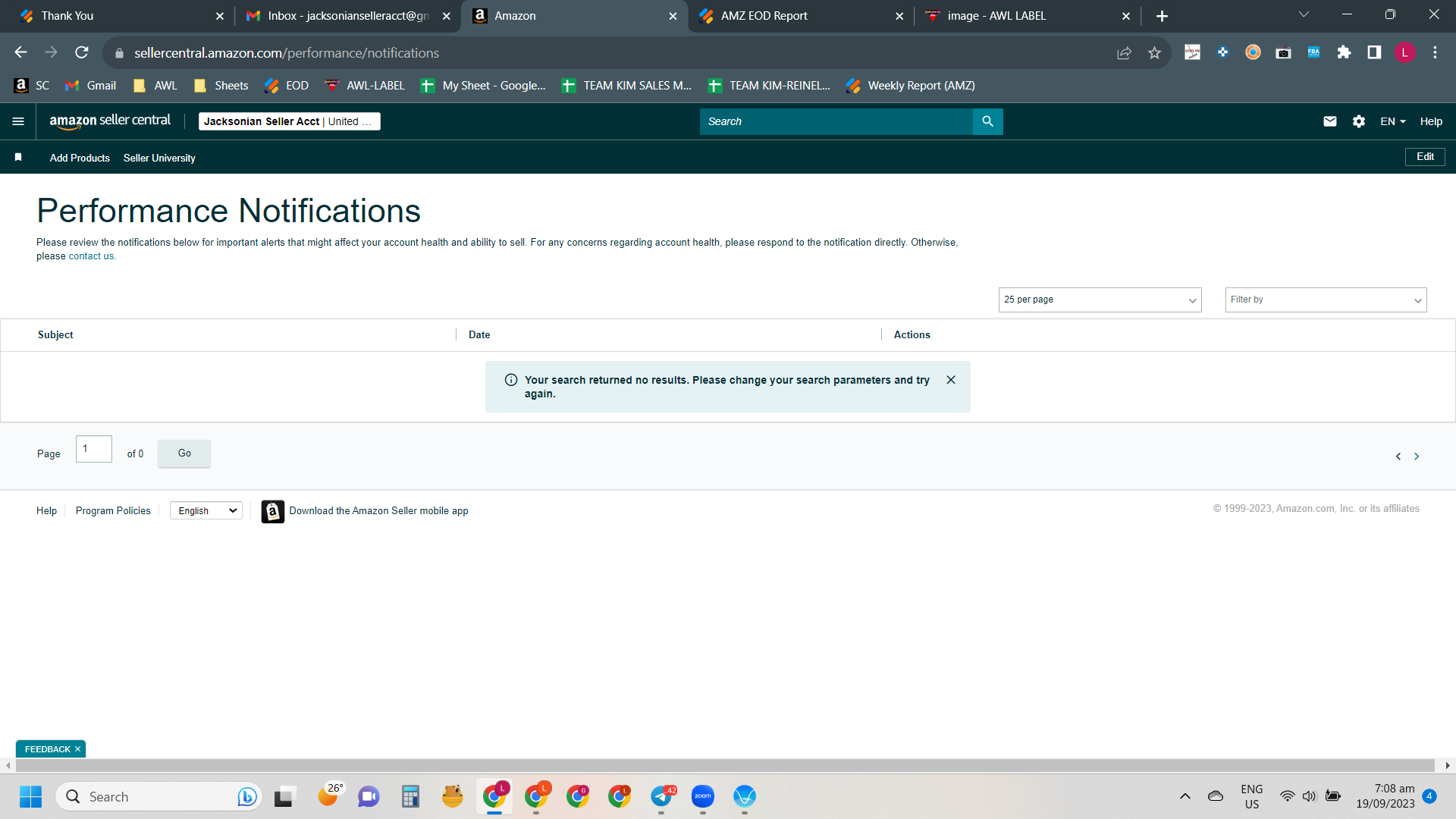Open Download the Amazon Seller mobile app
This screenshot has width=1456, height=819.
point(378,511)
